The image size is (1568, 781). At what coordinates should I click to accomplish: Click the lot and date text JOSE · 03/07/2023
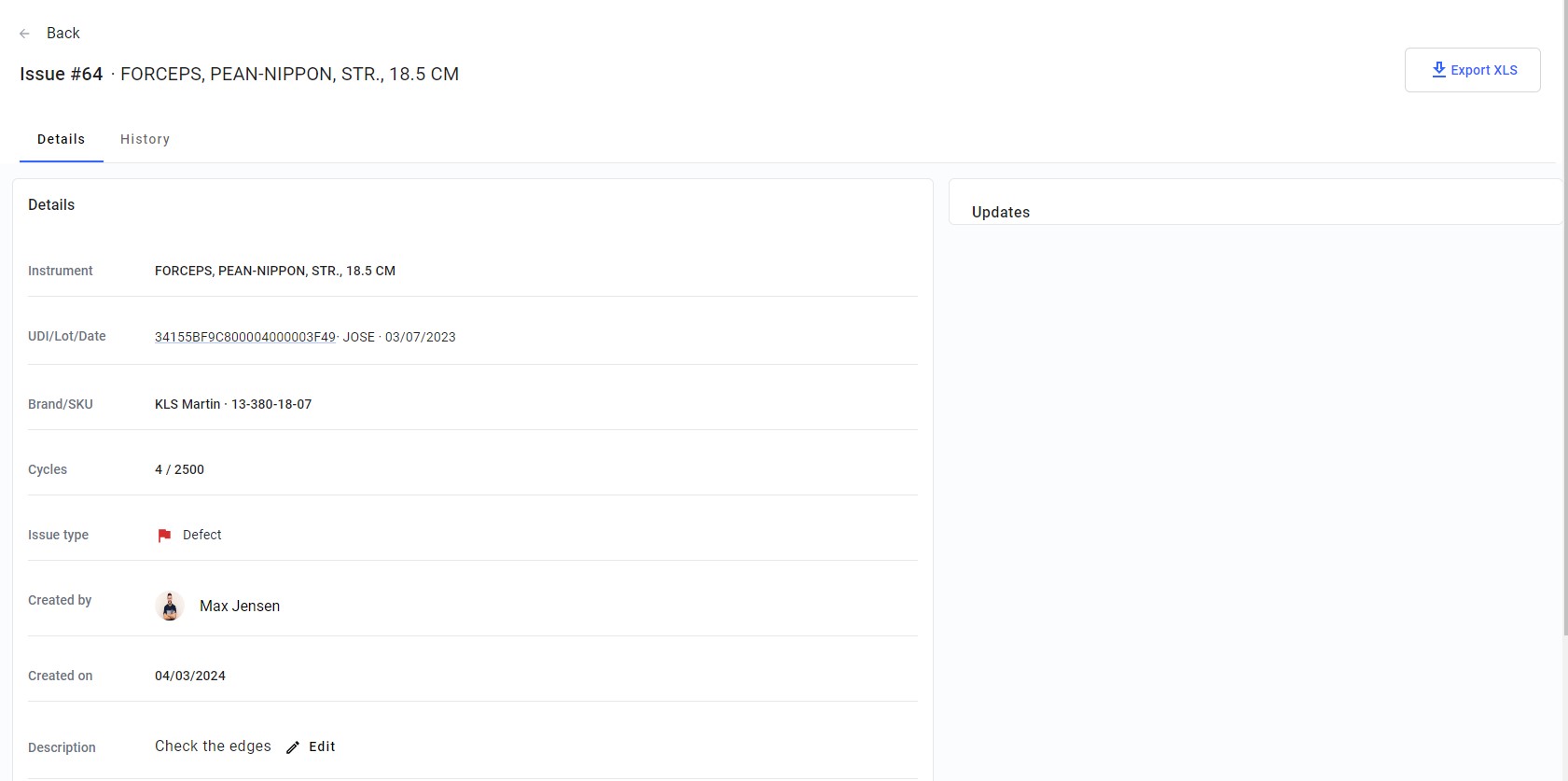[399, 337]
